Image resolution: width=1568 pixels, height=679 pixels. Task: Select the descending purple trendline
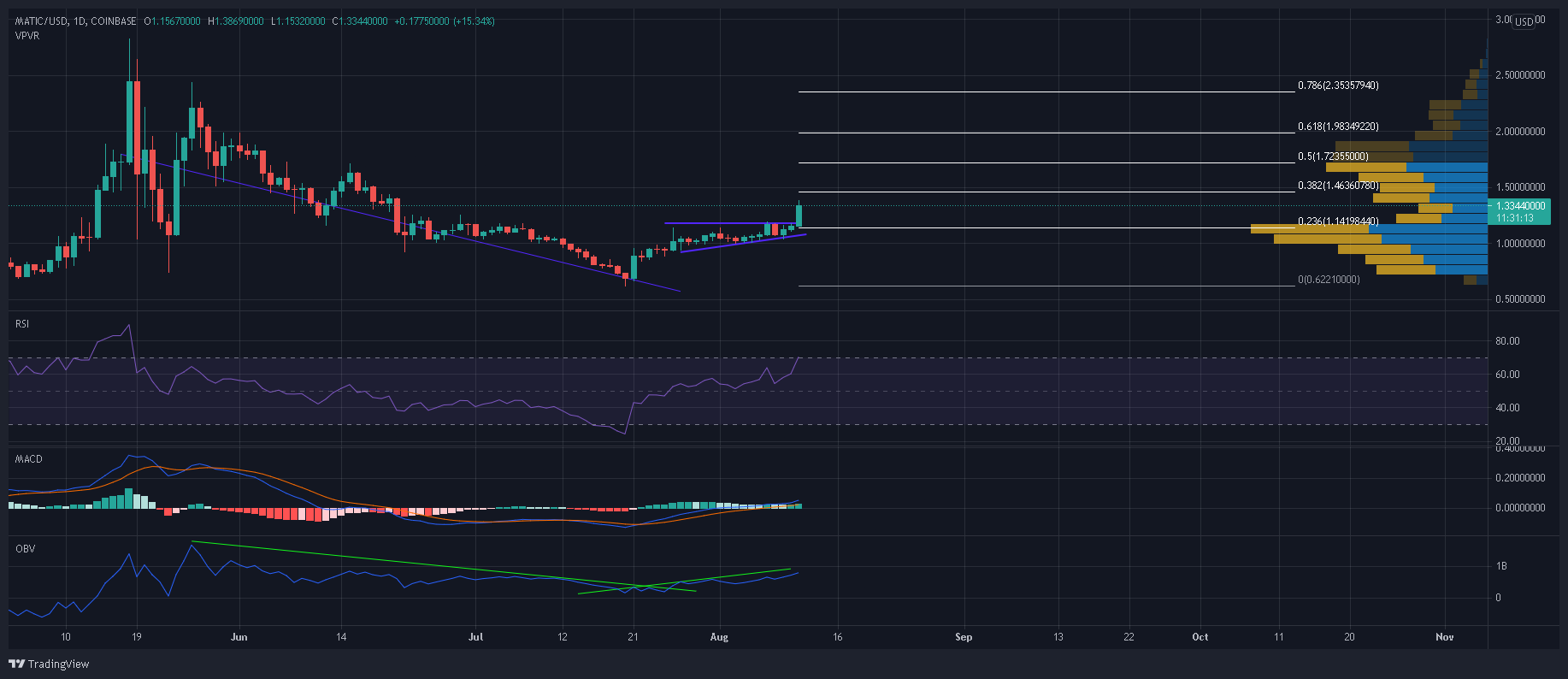[x=402, y=222]
